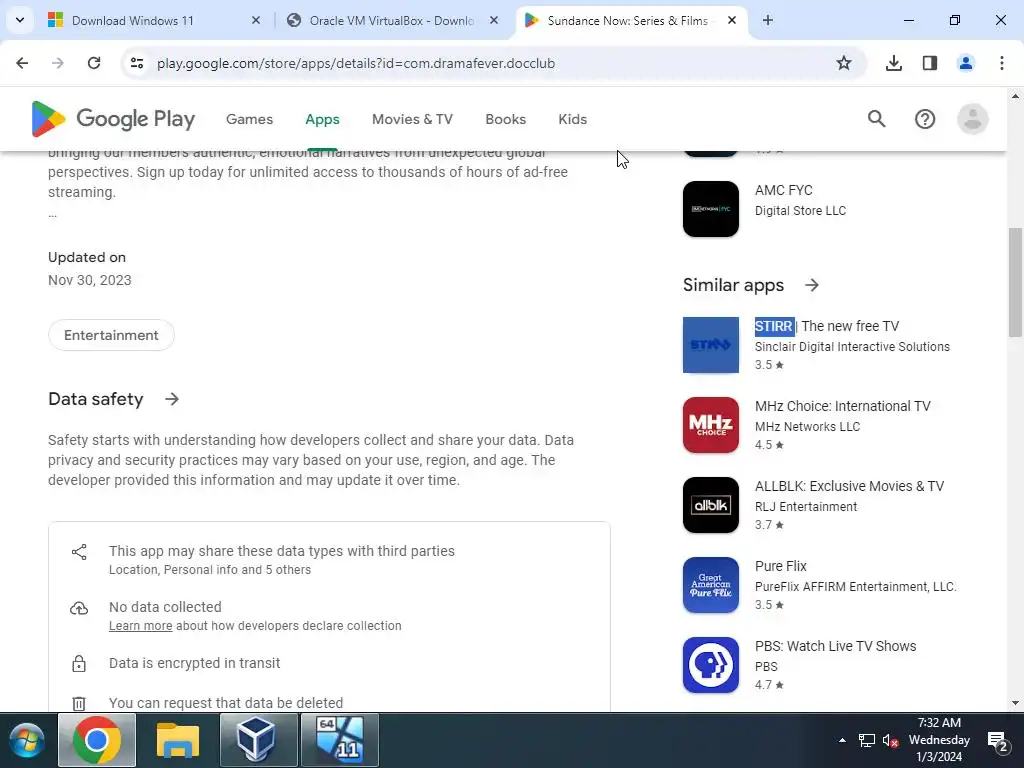Open MHz Choice: International TV title
This screenshot has height=768, width=1024.
point(842,406)
